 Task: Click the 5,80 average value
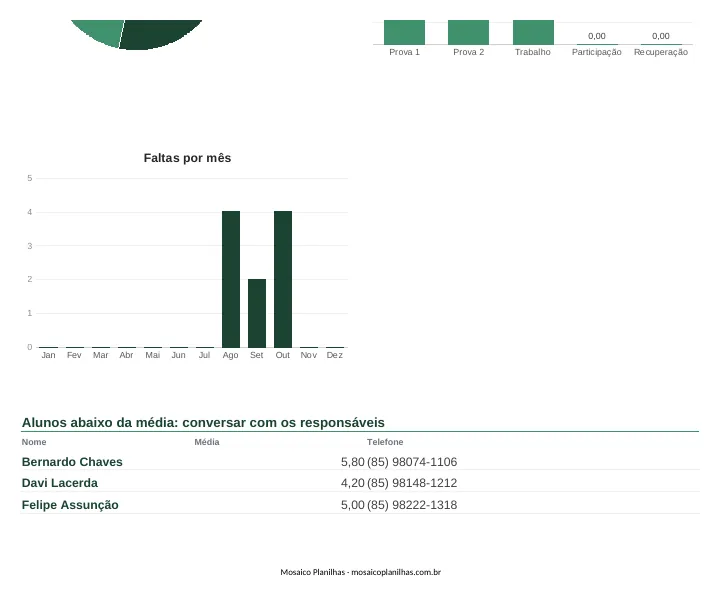[353, 462]
